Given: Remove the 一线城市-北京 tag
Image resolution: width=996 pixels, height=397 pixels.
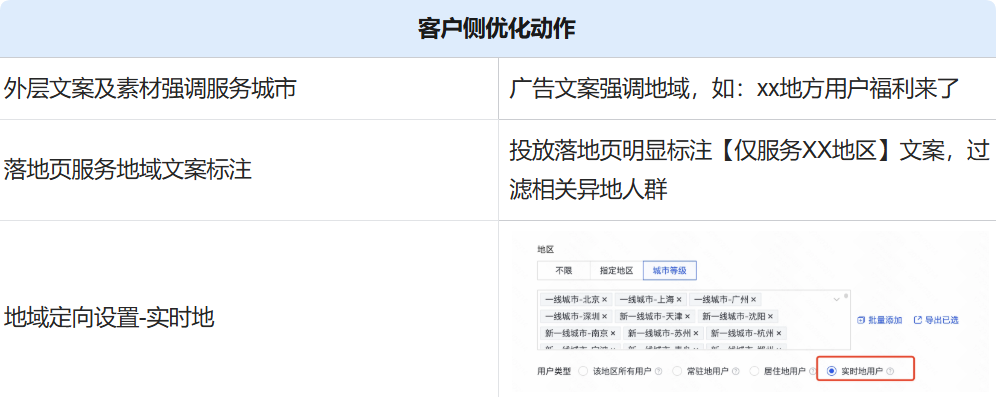Looking at the screenshot, I should [604, 299].
